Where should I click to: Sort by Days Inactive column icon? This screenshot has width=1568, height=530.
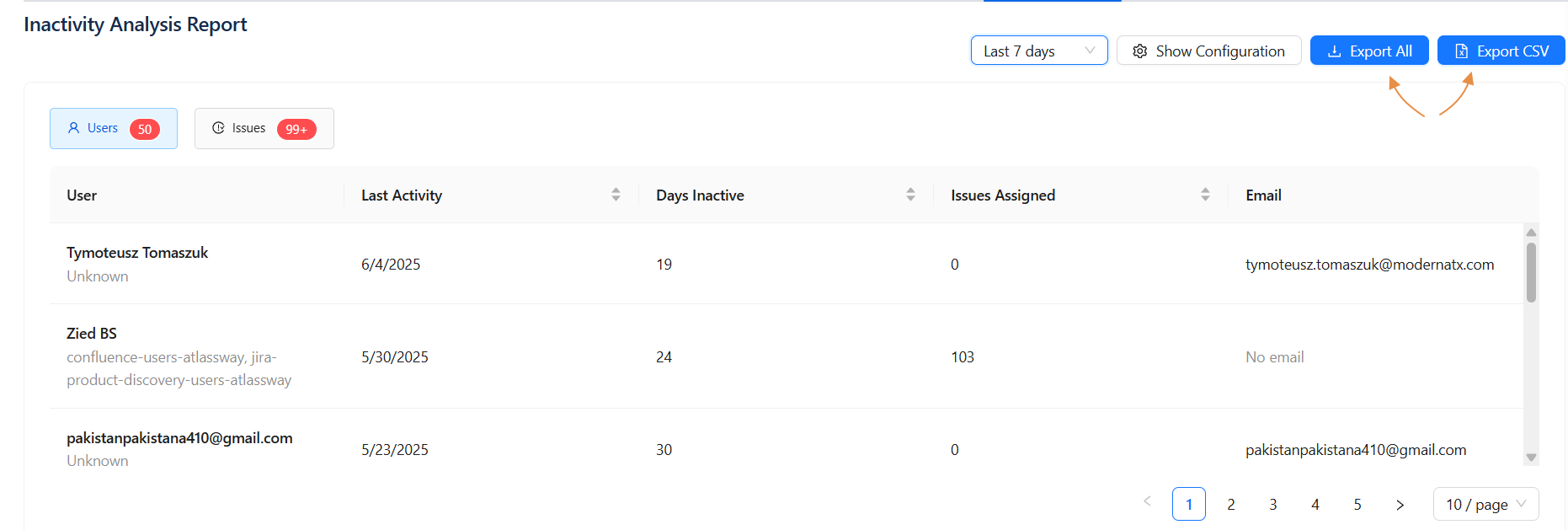[x=910, y=195]
